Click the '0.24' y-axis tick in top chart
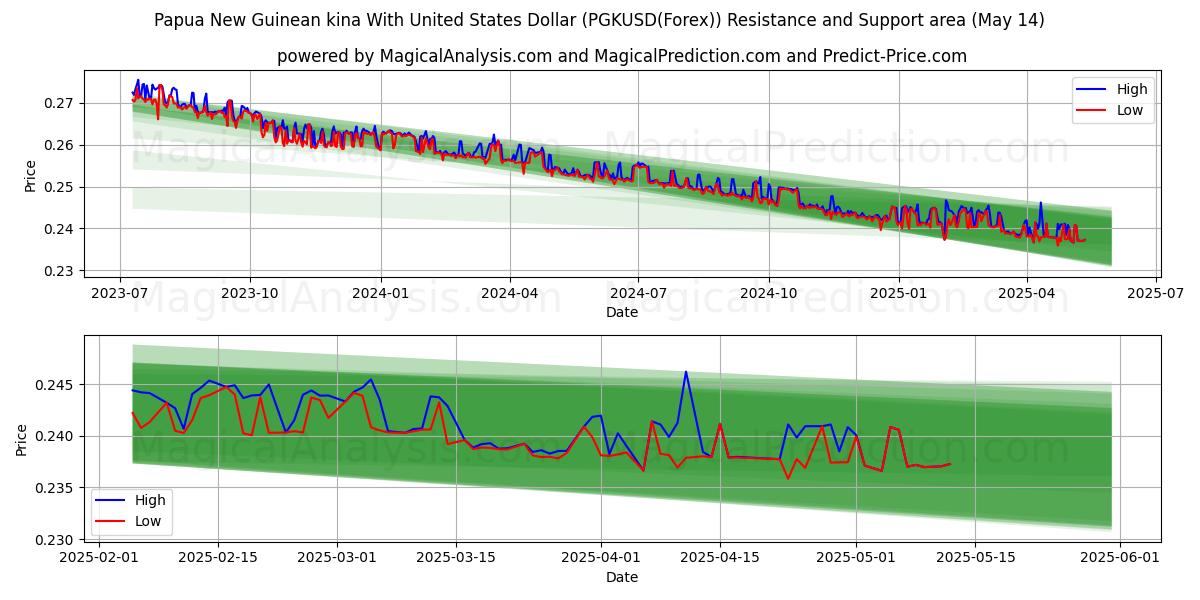Screen dimensions: 1200x600 pyautogui.click(x=60, y=229)
